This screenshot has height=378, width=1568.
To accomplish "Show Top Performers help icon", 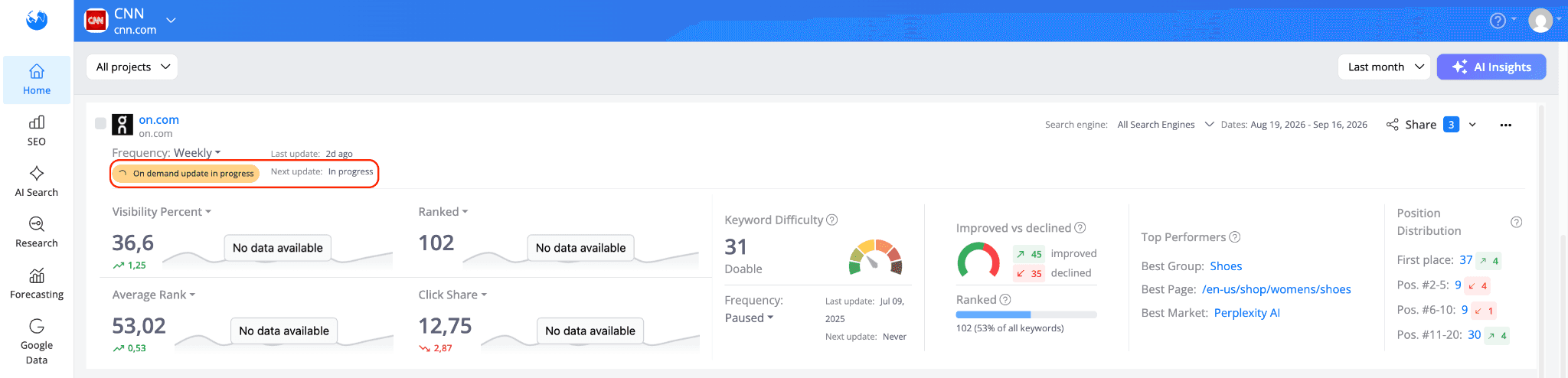I will [1235, 237].
